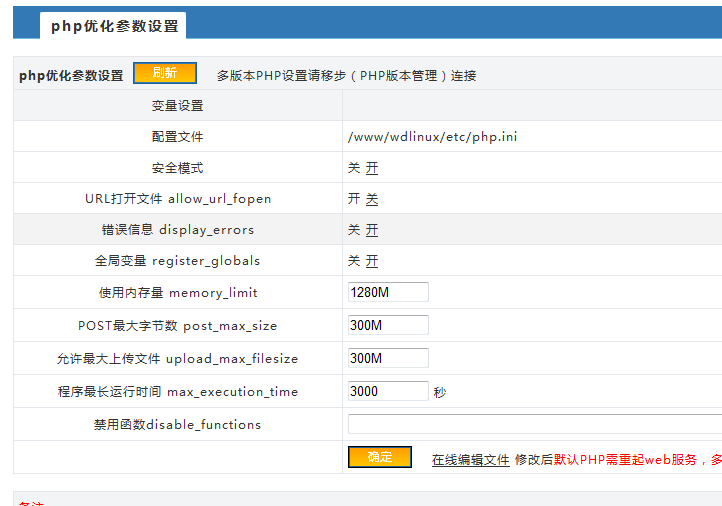Click the 开 state for allow_url_fopen

(354, 199)
